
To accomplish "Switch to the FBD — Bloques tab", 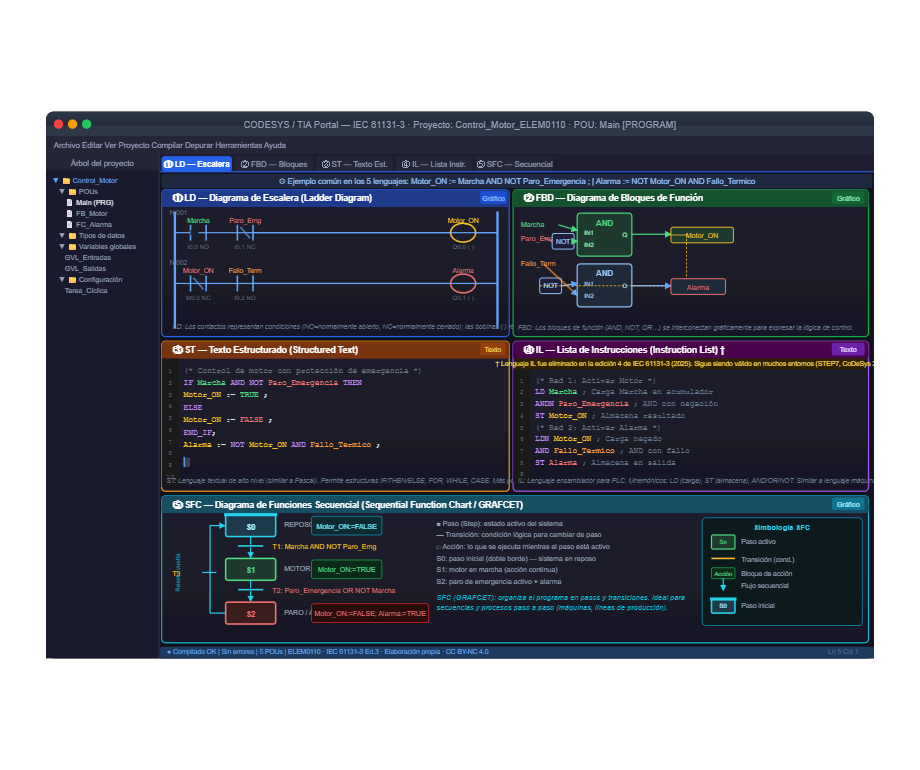I will pos(274,164).
